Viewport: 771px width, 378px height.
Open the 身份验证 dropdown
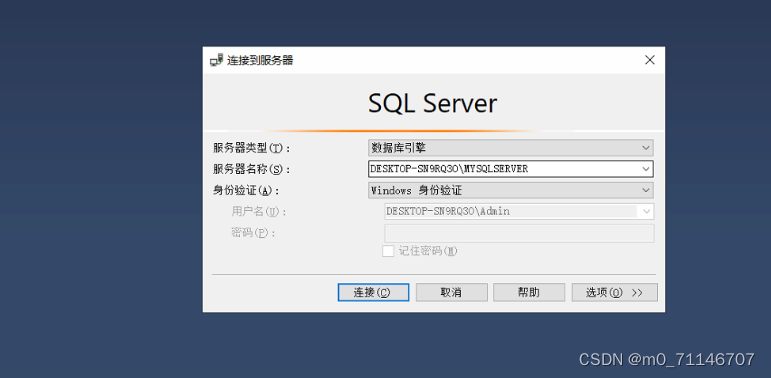tap(510, 190)
